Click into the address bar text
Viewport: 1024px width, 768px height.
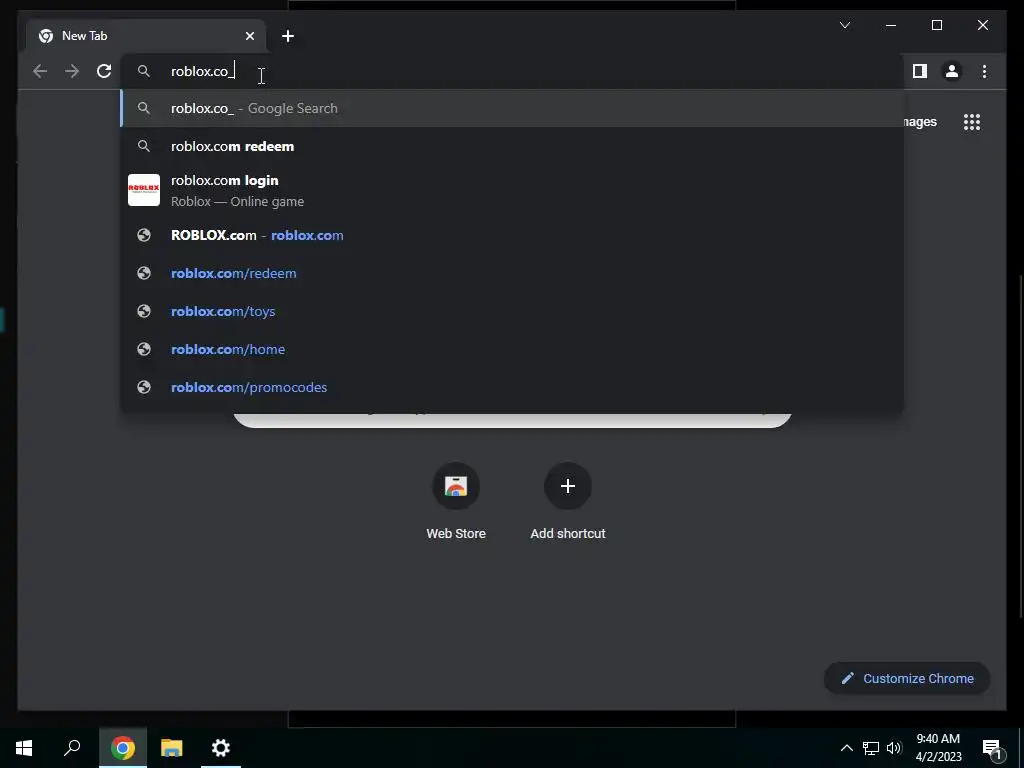tap(203, 71)
